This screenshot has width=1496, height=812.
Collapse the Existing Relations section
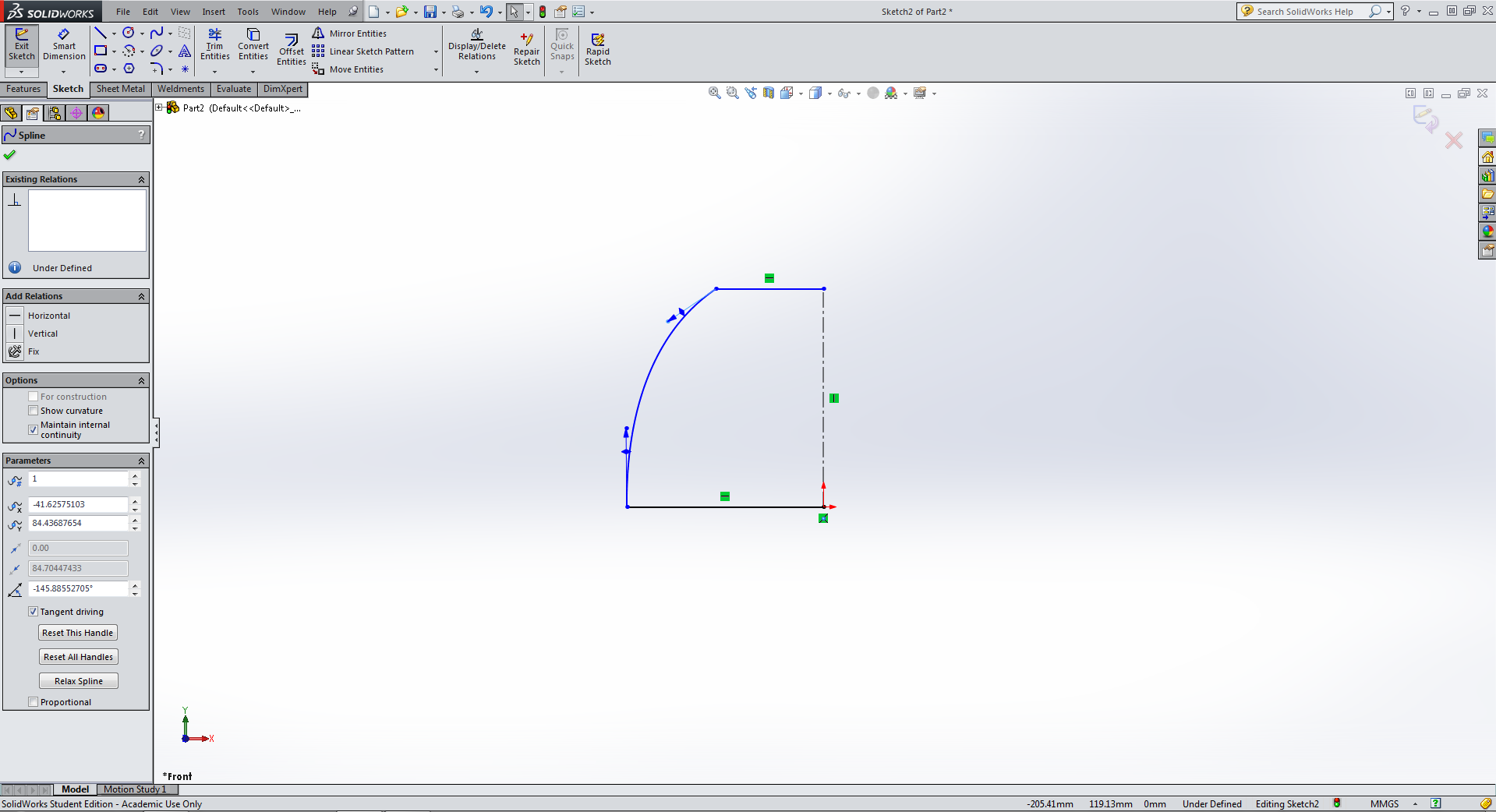(x=142, y=179)
